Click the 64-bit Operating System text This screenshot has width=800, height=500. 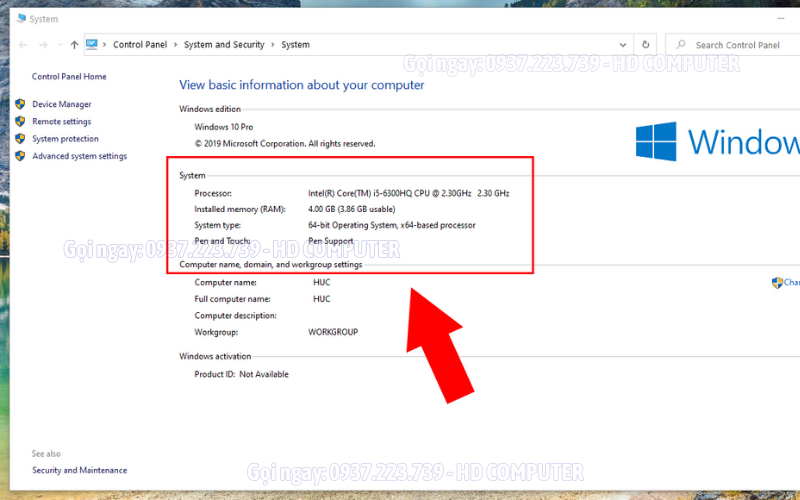pyautogui.click(x=391, y=225)
